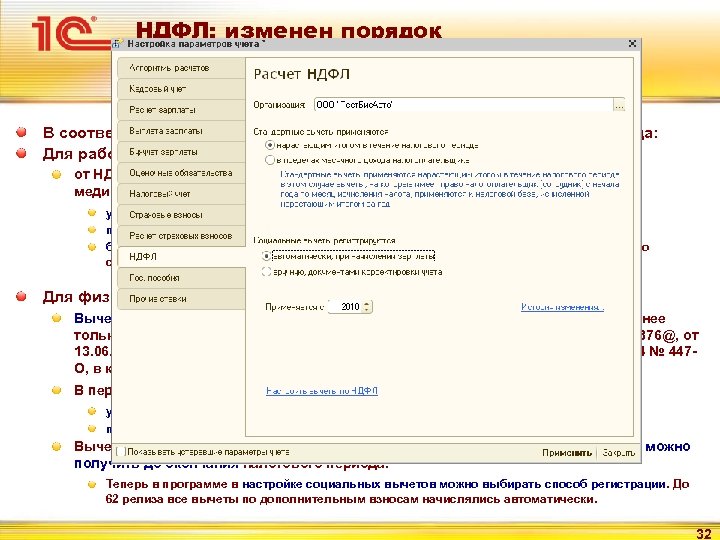
Task: Open the История изменения link
Action: (562, 307)
